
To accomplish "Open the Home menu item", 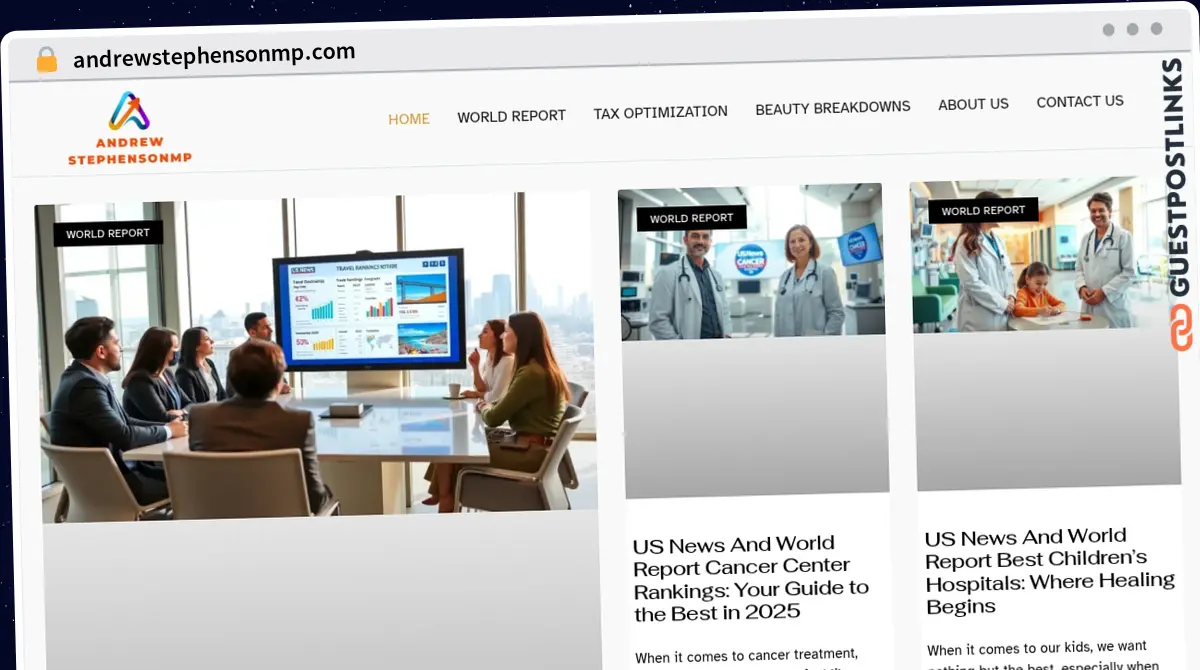I will pyautogui.click(x=409, y=119).
